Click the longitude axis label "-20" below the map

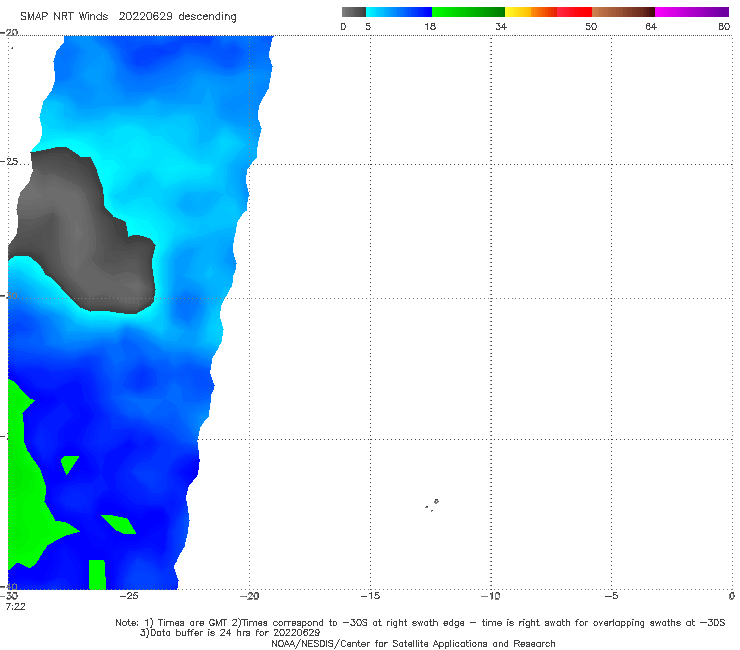pyautogui.click(x=249, y=596)
